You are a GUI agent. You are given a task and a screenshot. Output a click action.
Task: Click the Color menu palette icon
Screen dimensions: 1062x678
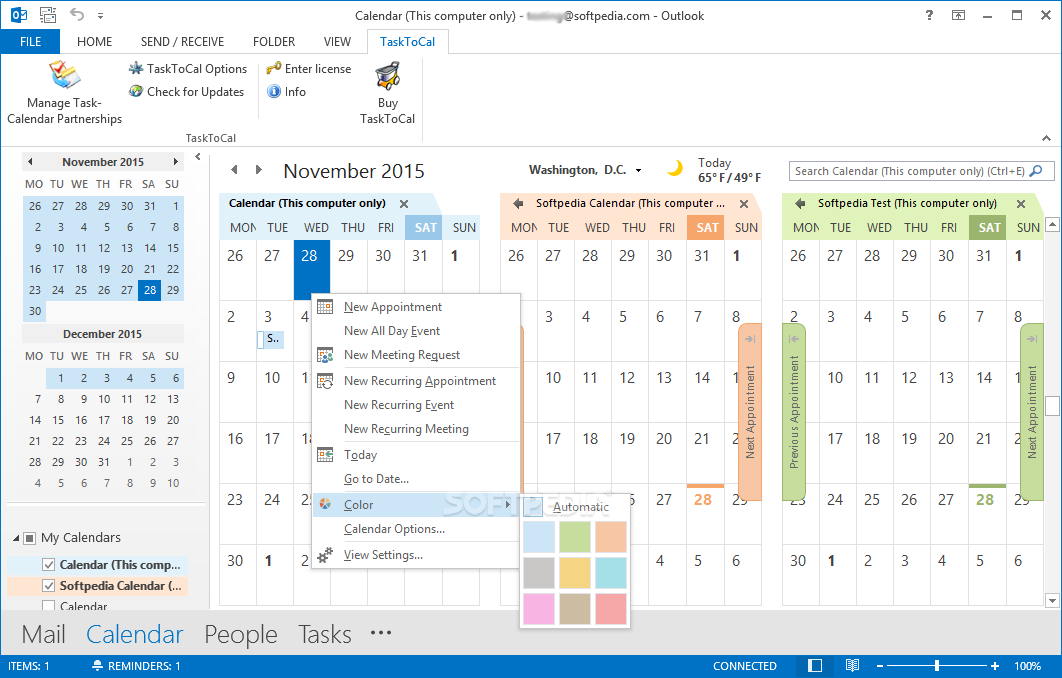[x=325, y=504]
